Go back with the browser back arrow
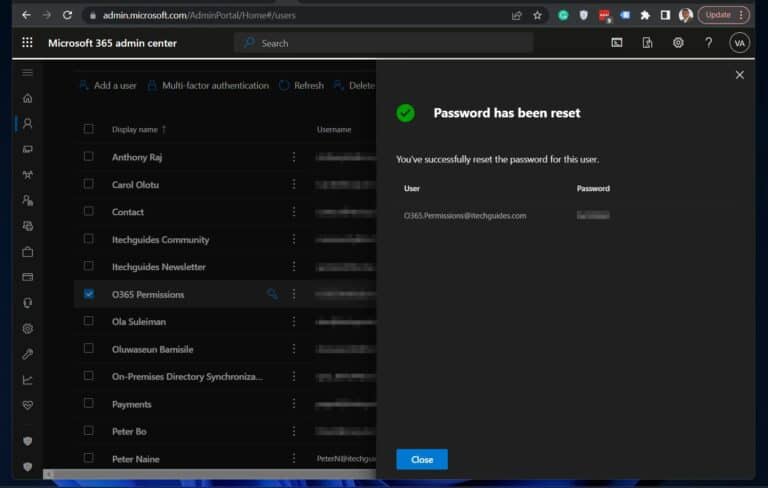Screen dimensions: 768x488 coord(26,15)
